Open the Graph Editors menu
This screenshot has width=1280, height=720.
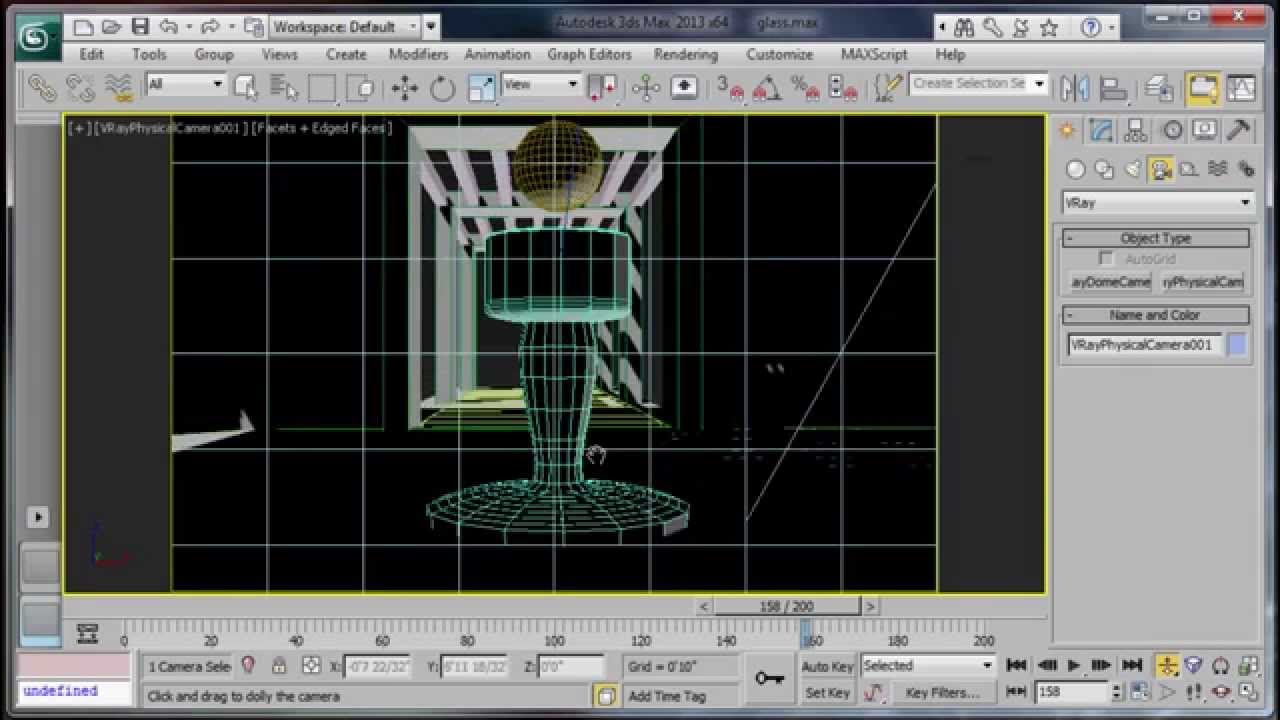589,54
